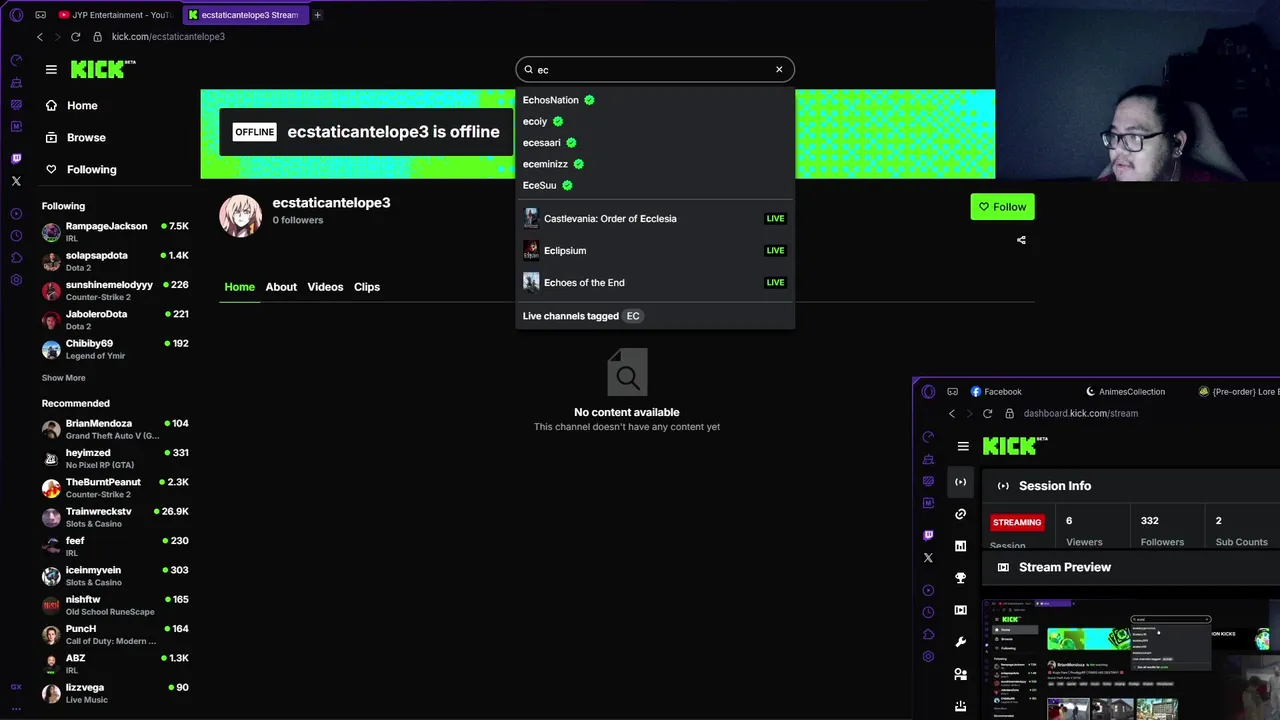
Task: Open analytics chart icon in dashboard sidebar
Action: [960, 546]
